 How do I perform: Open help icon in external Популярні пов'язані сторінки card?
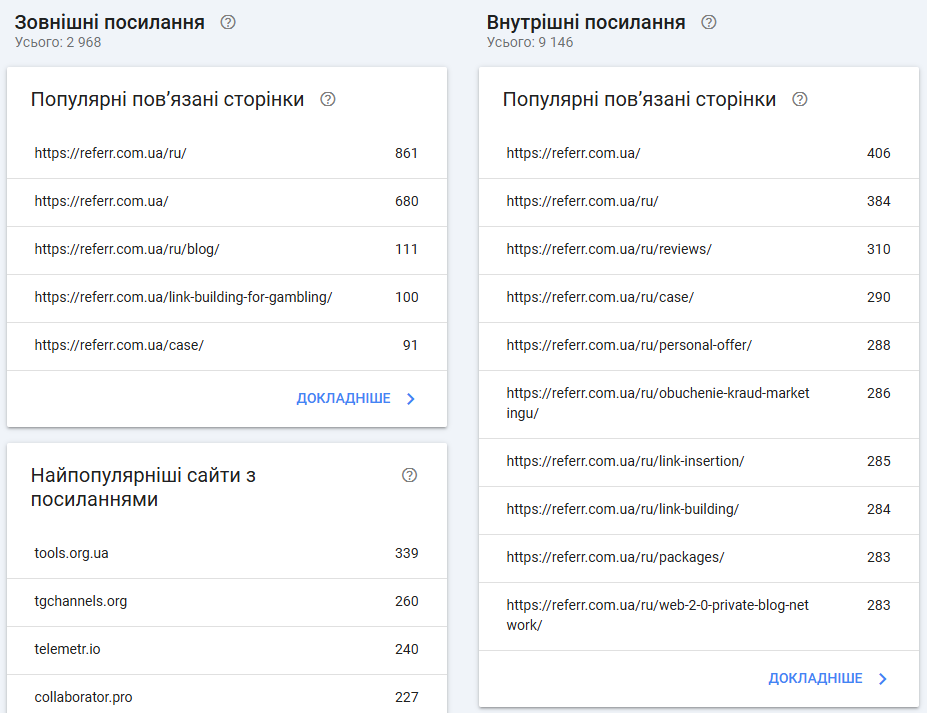[x=327, y=100]
